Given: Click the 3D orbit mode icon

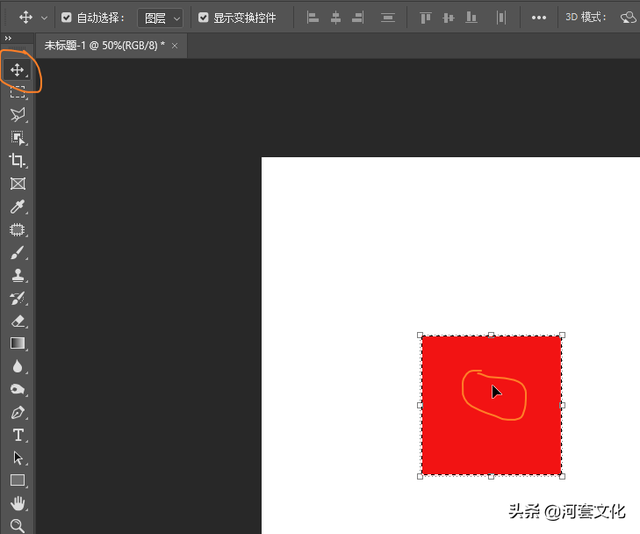Looking at the screenshot, I should point(629,18).
